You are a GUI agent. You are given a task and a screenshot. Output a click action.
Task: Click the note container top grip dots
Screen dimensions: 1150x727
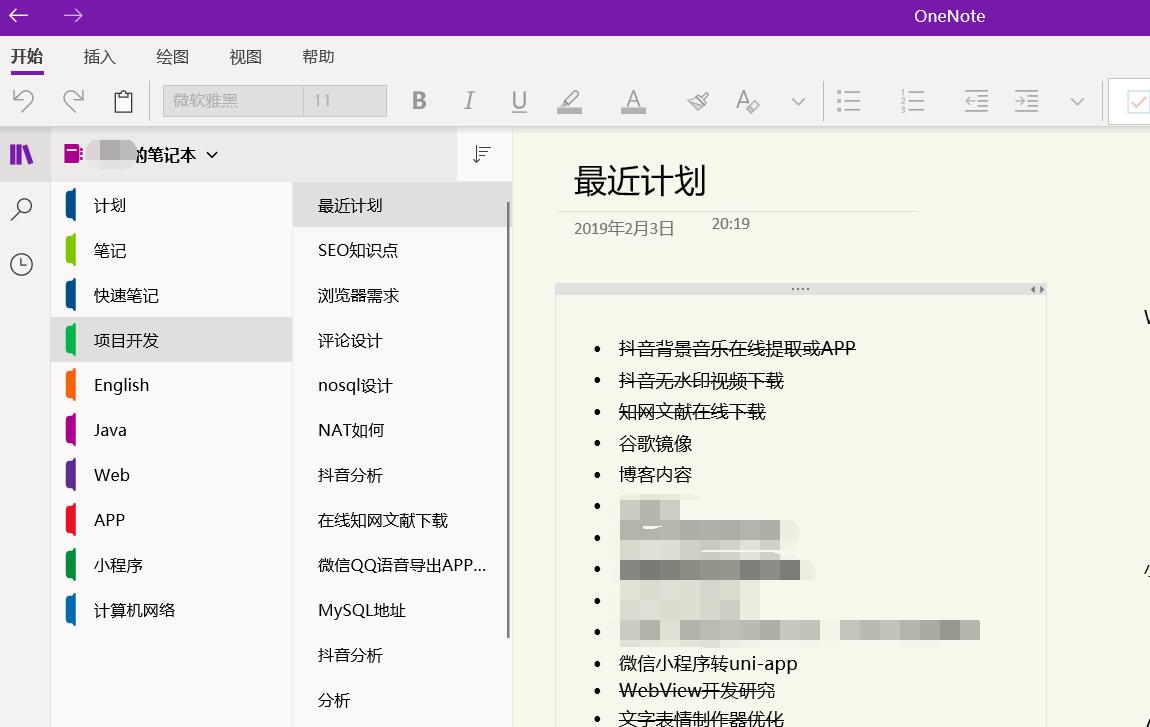tap(800, 289)
